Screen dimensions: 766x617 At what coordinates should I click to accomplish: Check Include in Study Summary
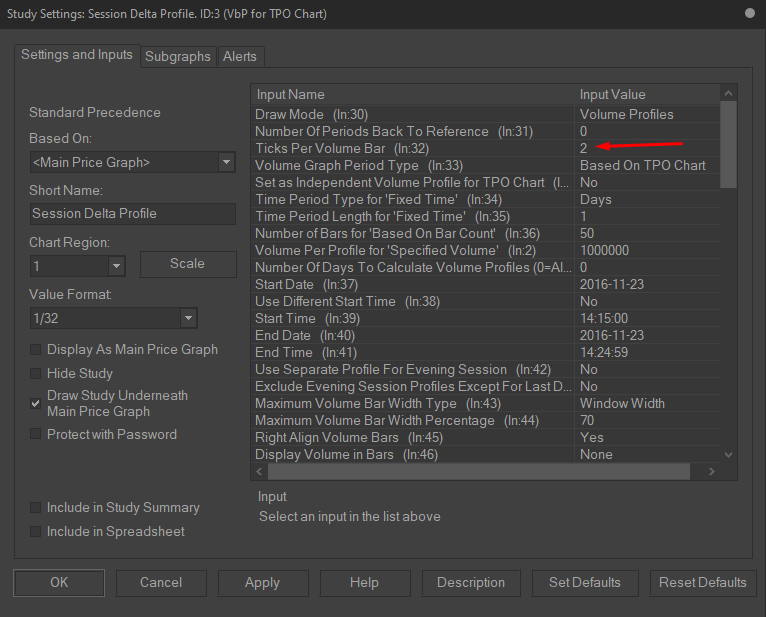point(35,508)
